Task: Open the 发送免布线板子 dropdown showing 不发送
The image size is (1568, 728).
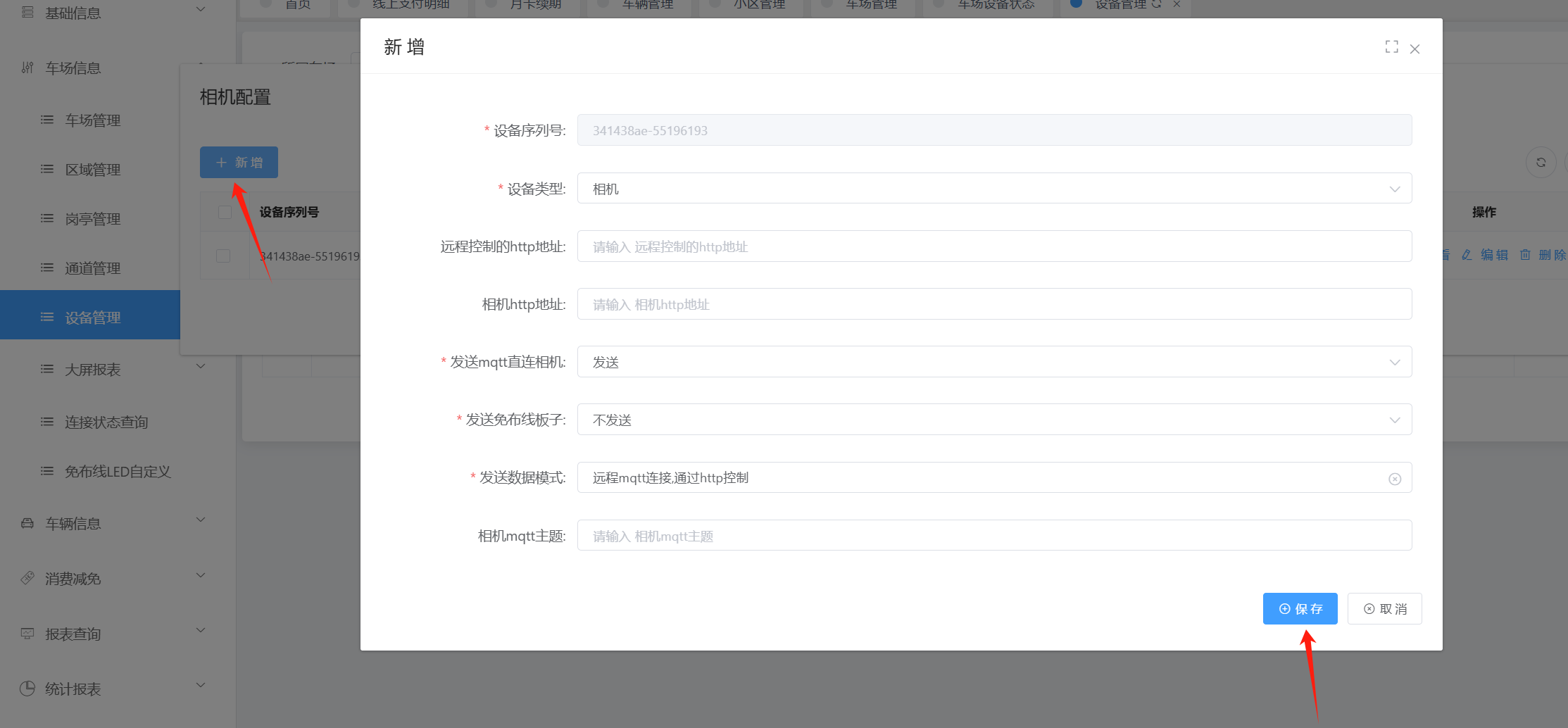Action: pyautogui.click(x=994, y=419)
